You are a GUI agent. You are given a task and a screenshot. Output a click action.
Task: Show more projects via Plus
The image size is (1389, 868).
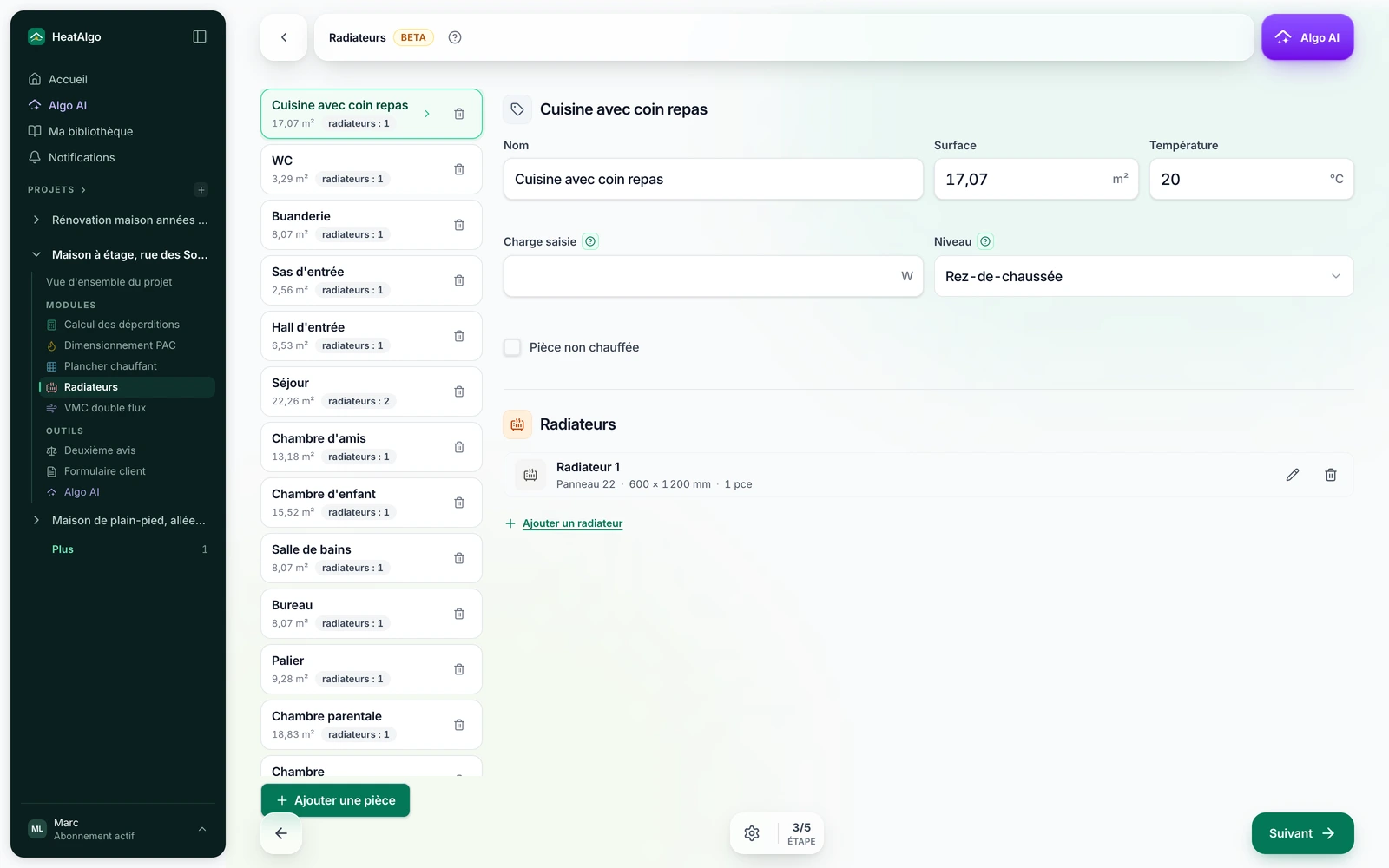(x=63, y=549)
